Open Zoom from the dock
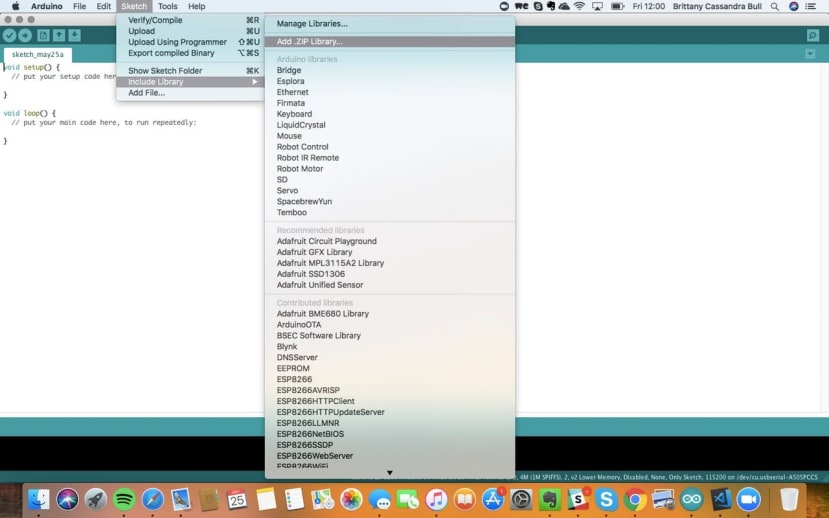Viewport: 829px width, 518px height. [x=748, y=499]
